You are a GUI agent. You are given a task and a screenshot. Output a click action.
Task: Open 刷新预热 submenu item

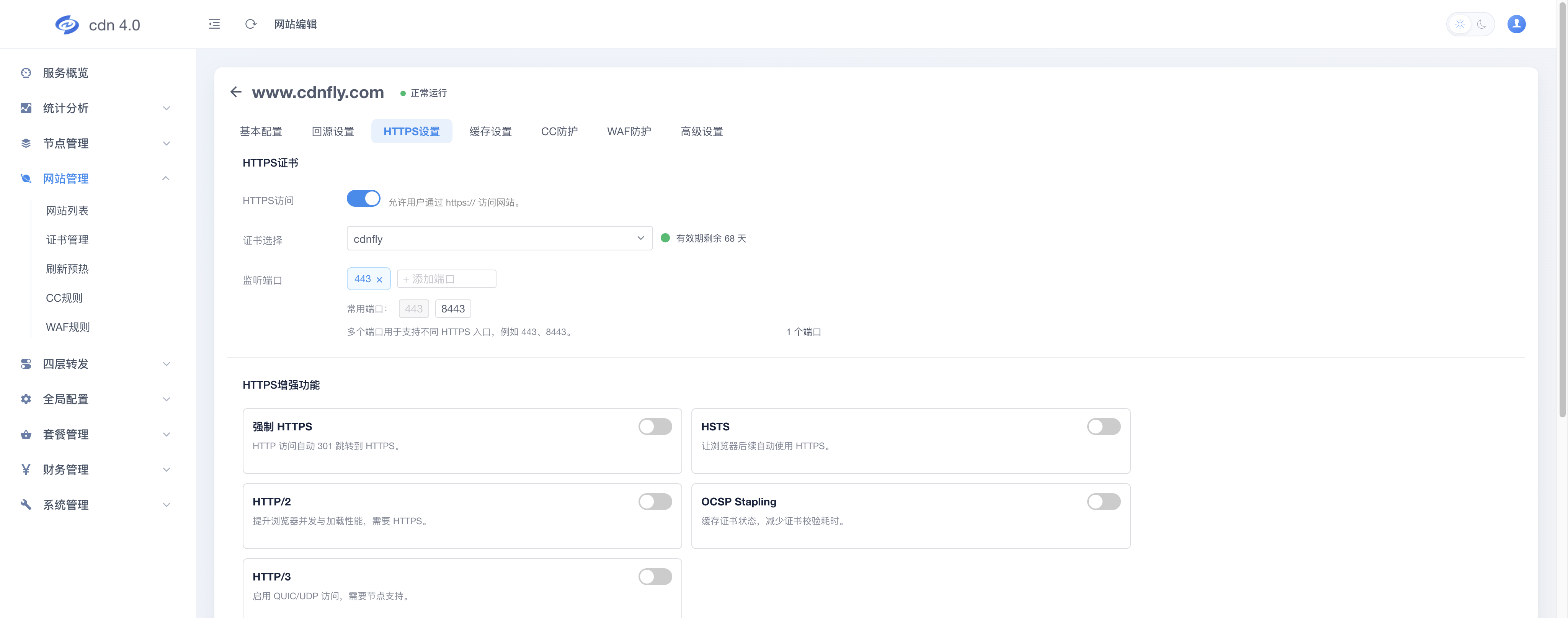tap(67, 269)
